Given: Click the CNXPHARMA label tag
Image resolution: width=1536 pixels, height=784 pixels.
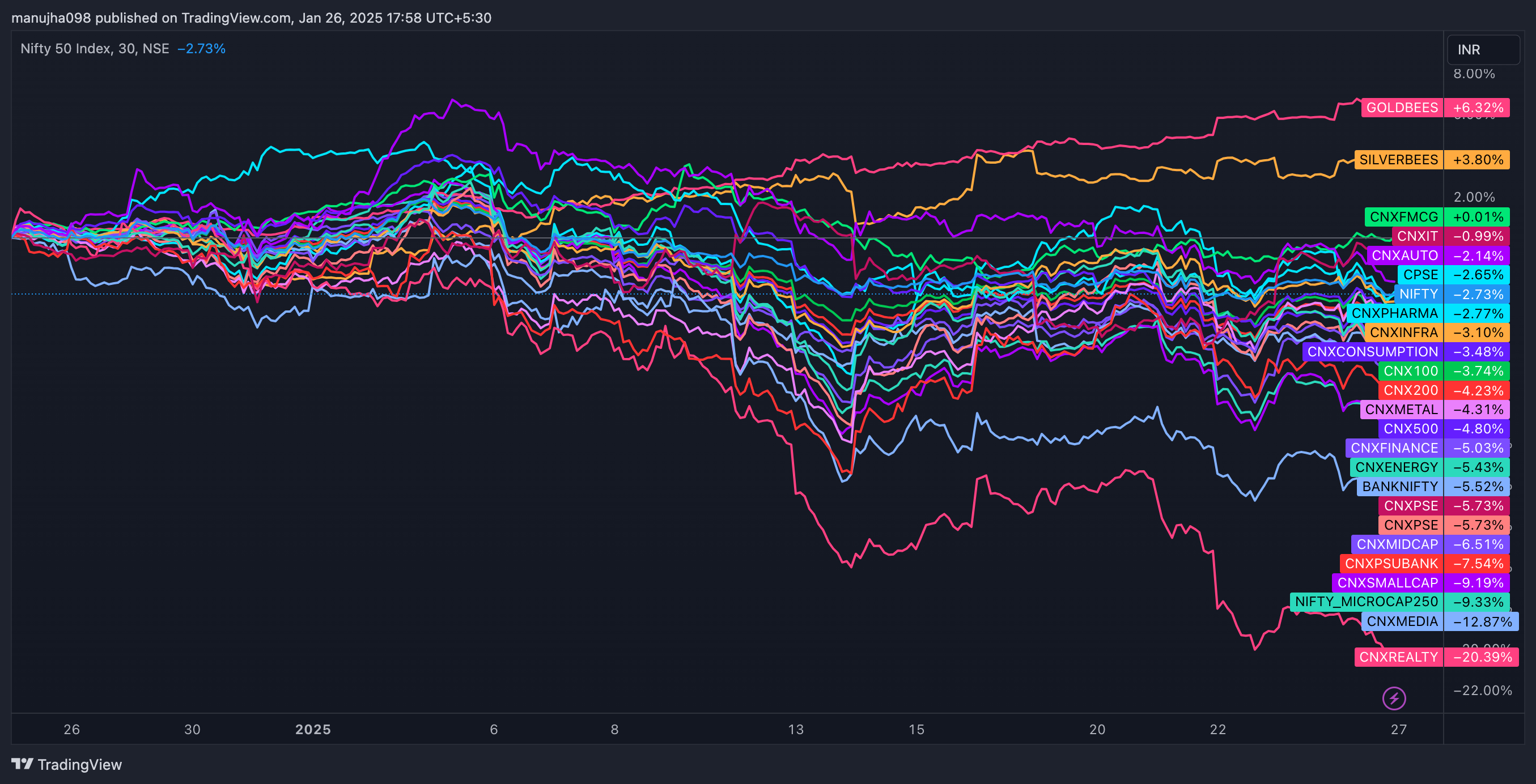Looking at the screenshot, I should tap(1395, 313).
